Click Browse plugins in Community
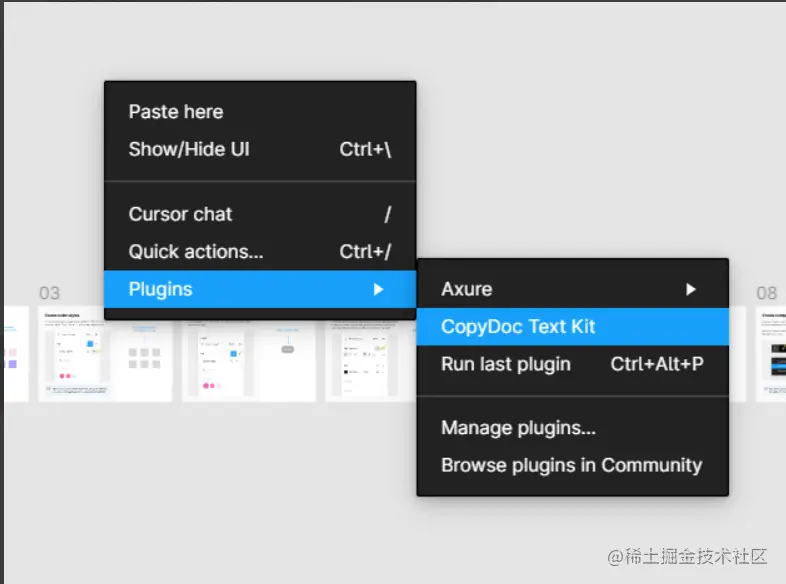This screenshot has width=786, height=584. click(x=572, y=466)
